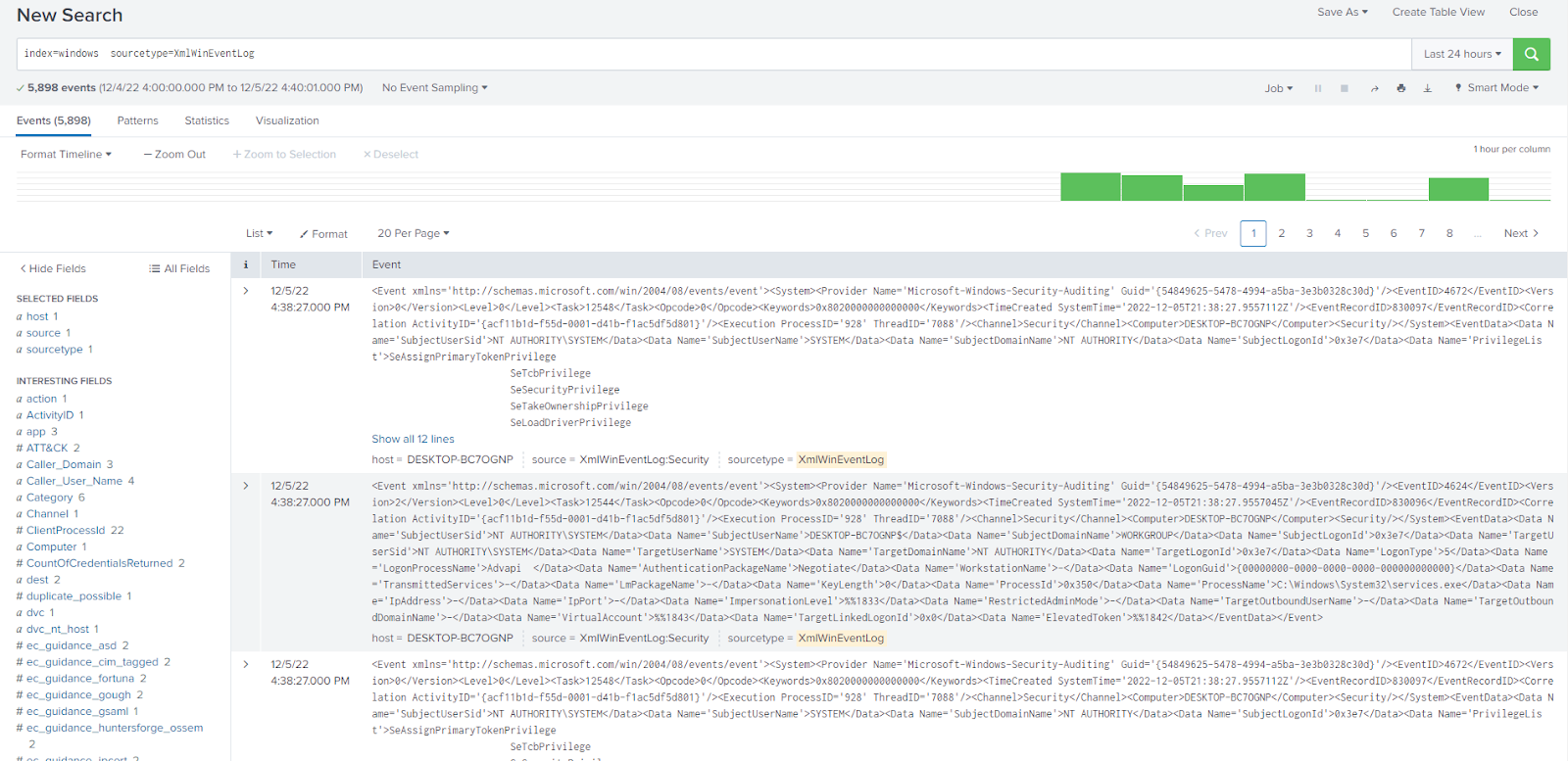Open the source selected field

[x=43, y=333]
